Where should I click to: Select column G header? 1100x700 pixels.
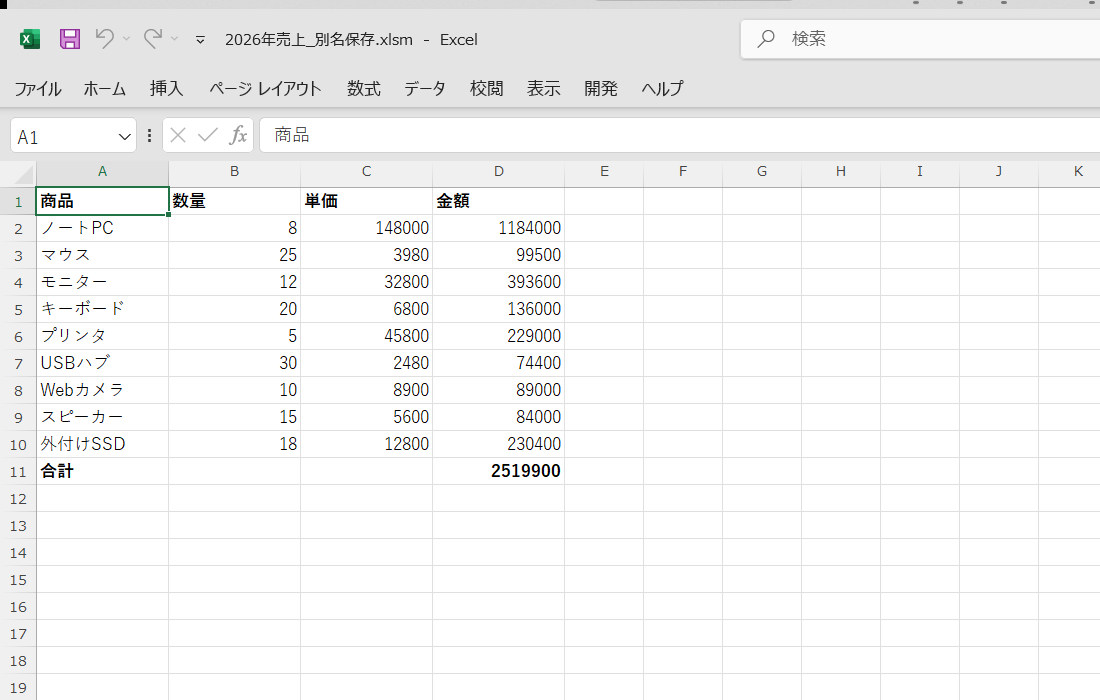point(762,172)
